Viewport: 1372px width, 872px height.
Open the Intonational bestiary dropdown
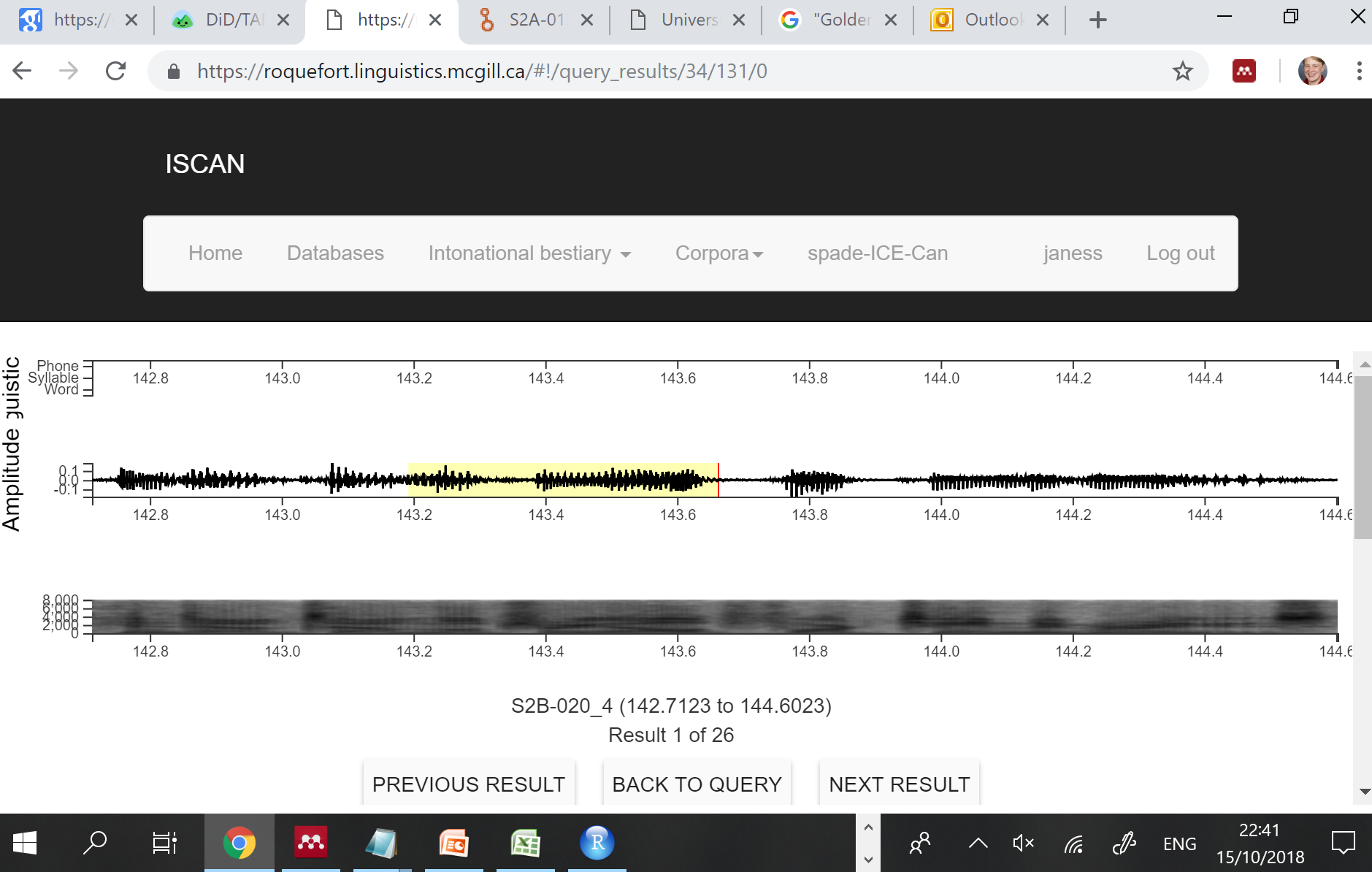point(520,253)
